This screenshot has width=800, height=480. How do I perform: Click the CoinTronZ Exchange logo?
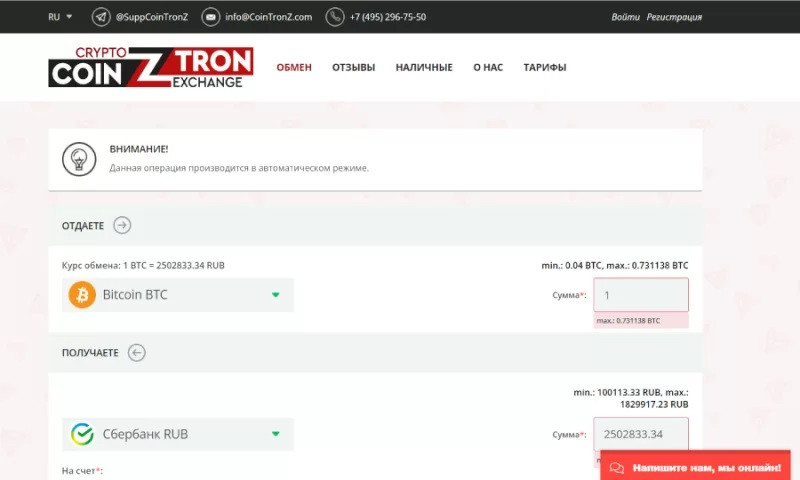click(x=150, y=68)
